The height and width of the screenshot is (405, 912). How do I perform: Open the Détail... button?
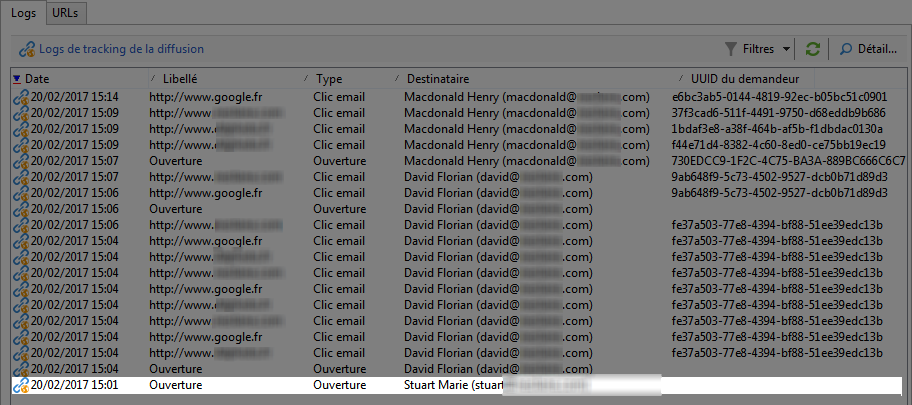pos(869,49)
